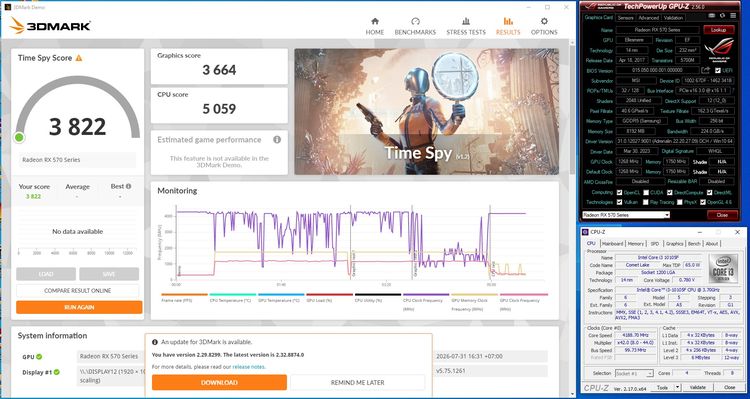Click the greyed-out SAVE button
750x399 pixels.
click(109, 274)
